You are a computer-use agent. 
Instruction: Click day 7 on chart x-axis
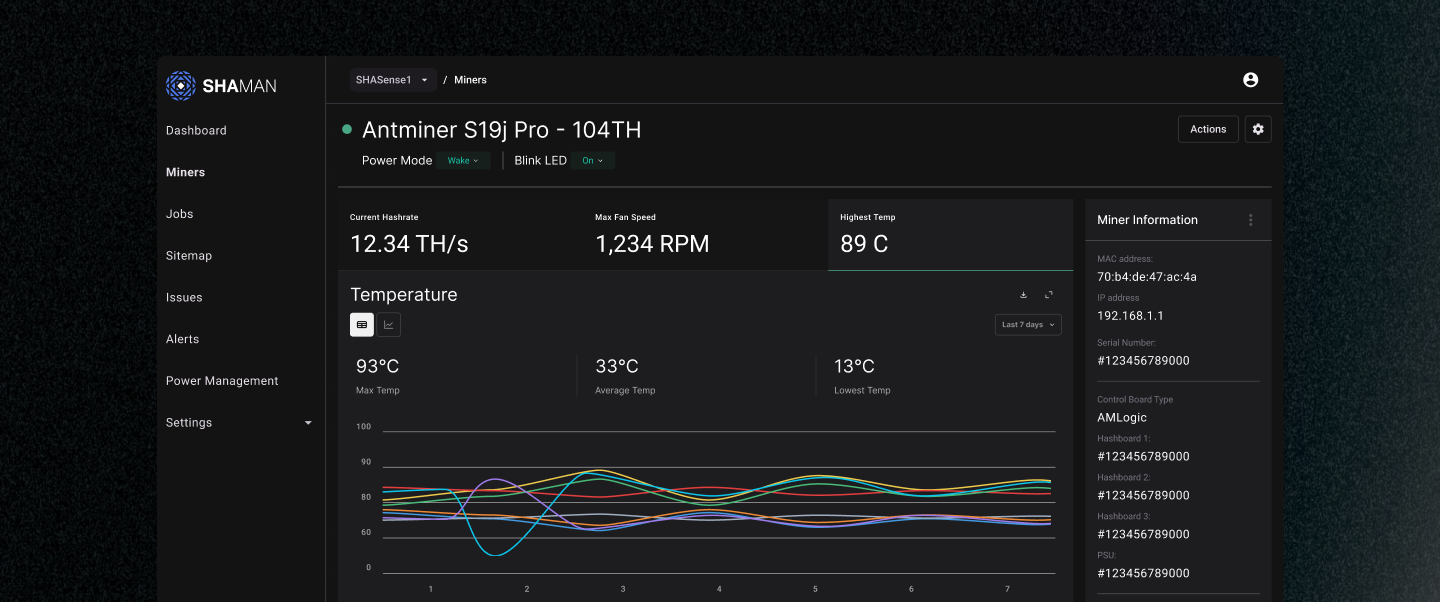tap(1007, 589)
